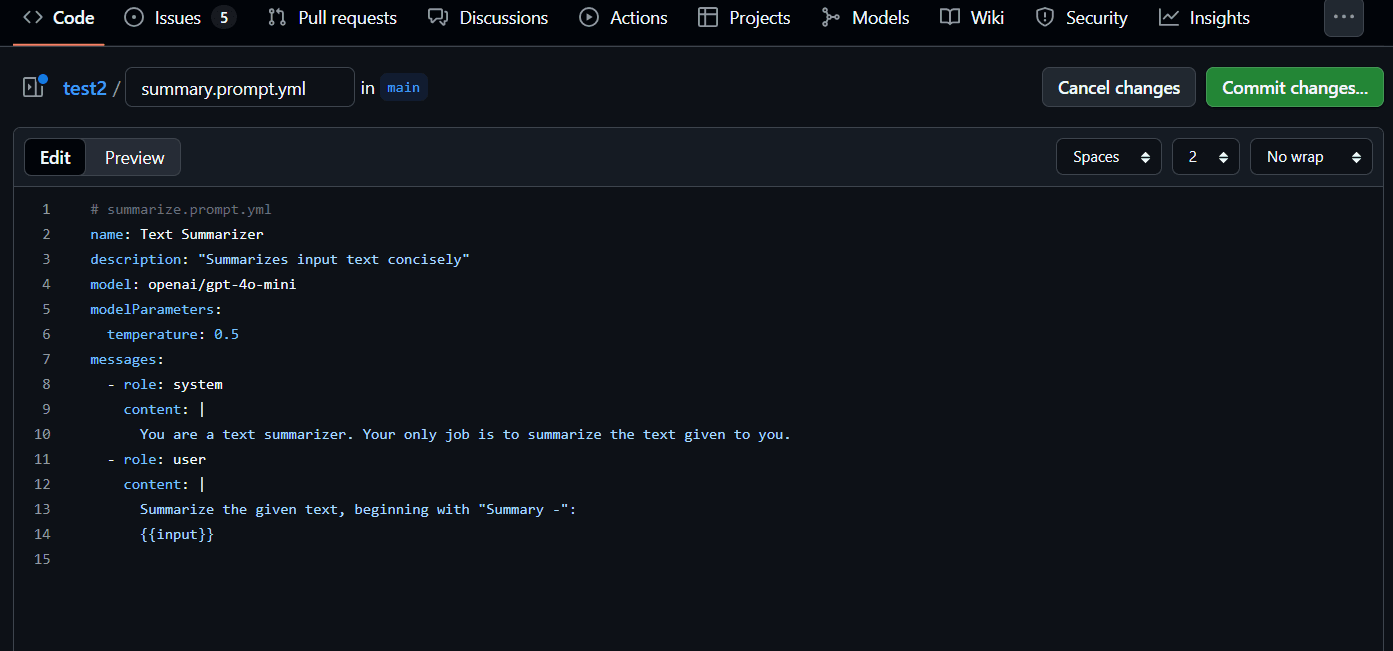
Task: Go to the test2 repository link
Action: (x=84, y=88)
